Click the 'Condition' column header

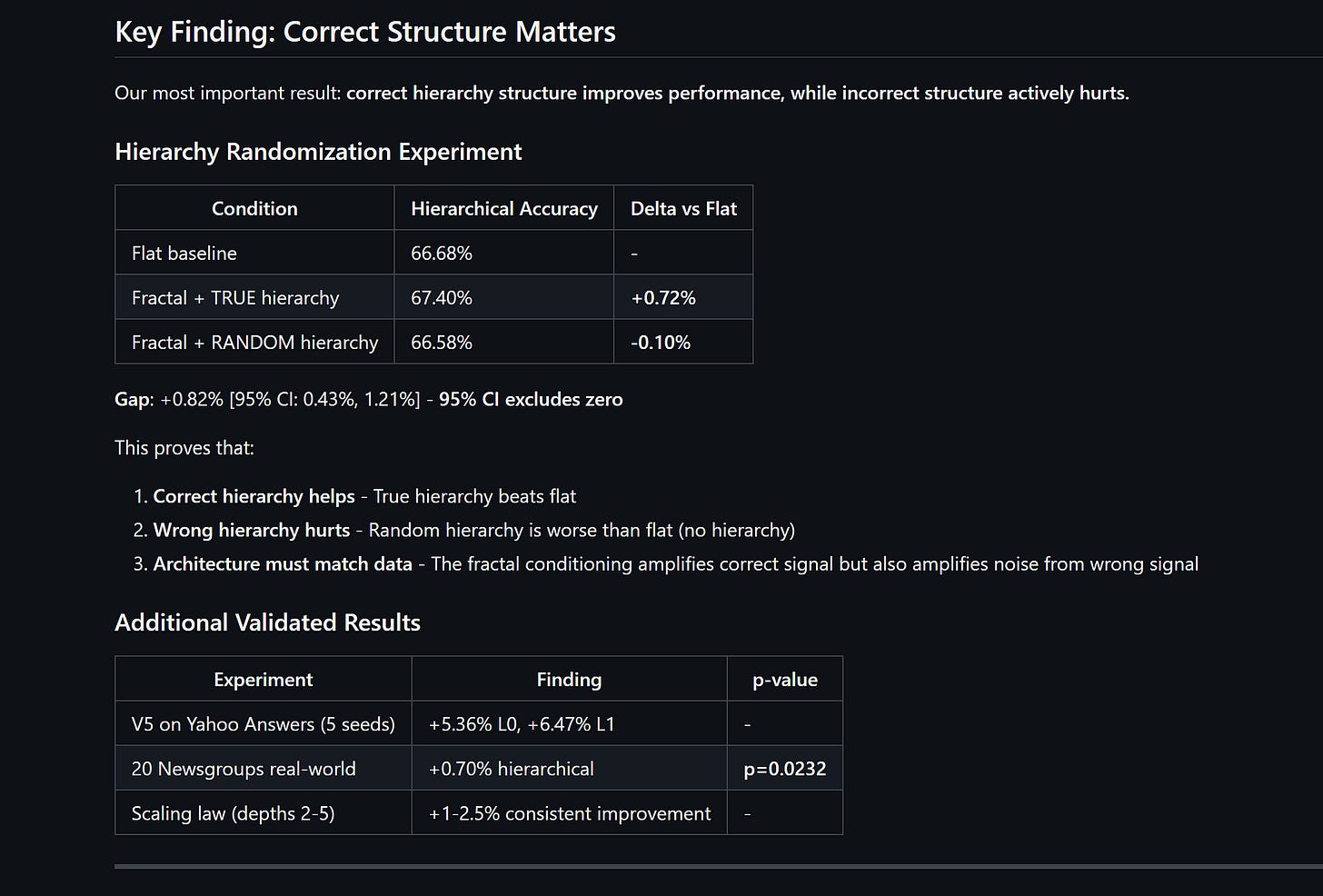(x=254, y=208)
